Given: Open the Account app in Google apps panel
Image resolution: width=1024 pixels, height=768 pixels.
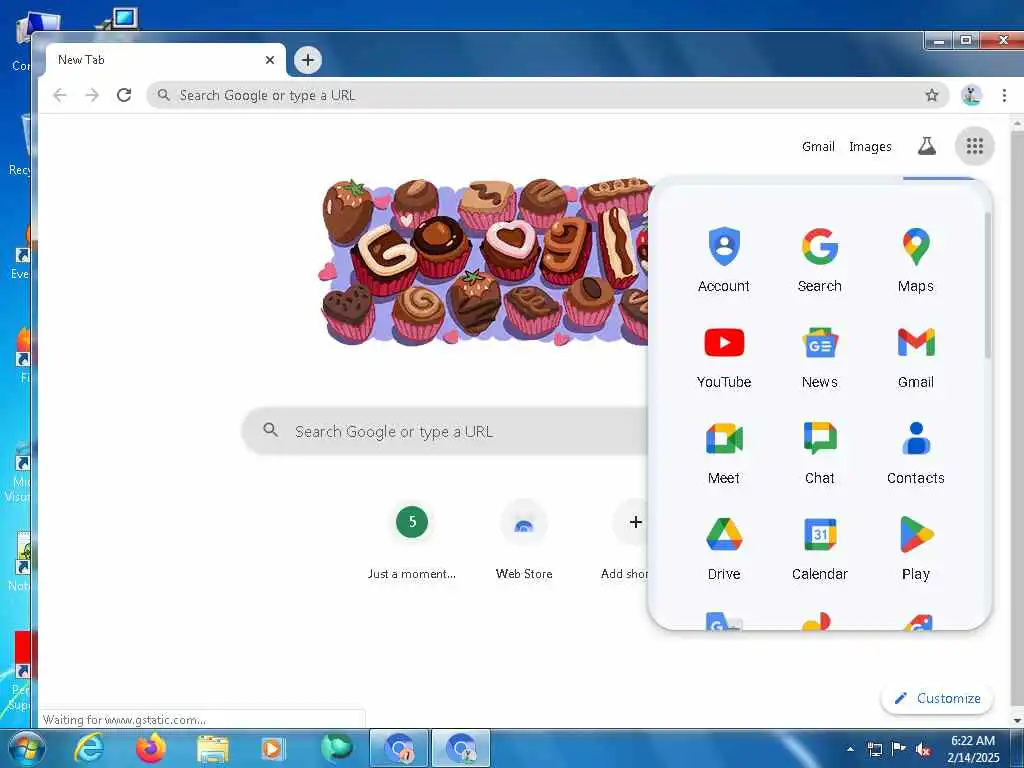Looking at the screenshot, I should 724,259.
